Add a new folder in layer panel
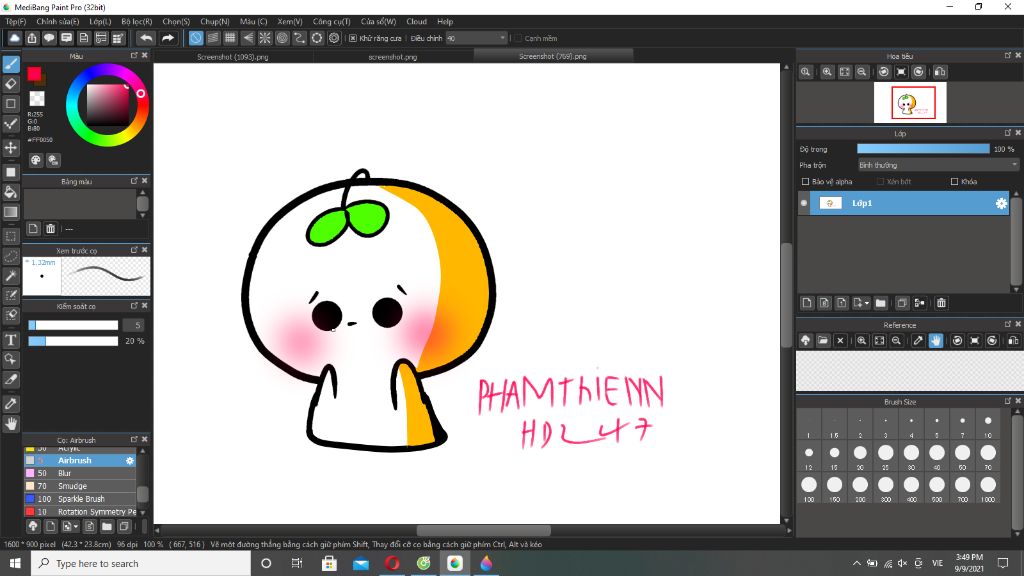 point(880,303)
